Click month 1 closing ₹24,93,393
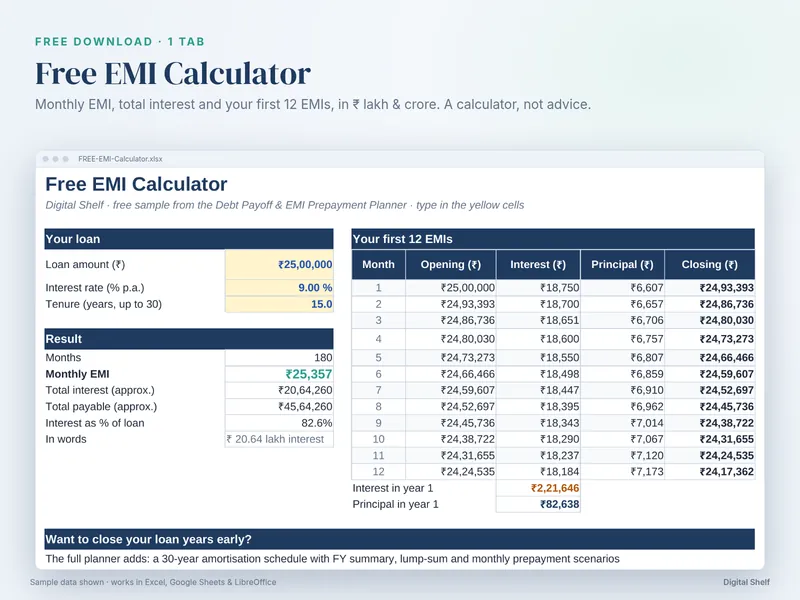800x600 pixels. coord(710,288)
